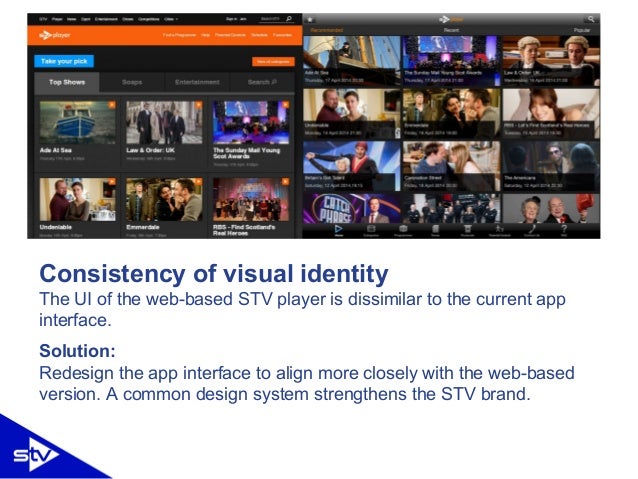Click the 'Consistency of visual identity' heading
Viewport: 638px width, 479px height.
(214, 273)
